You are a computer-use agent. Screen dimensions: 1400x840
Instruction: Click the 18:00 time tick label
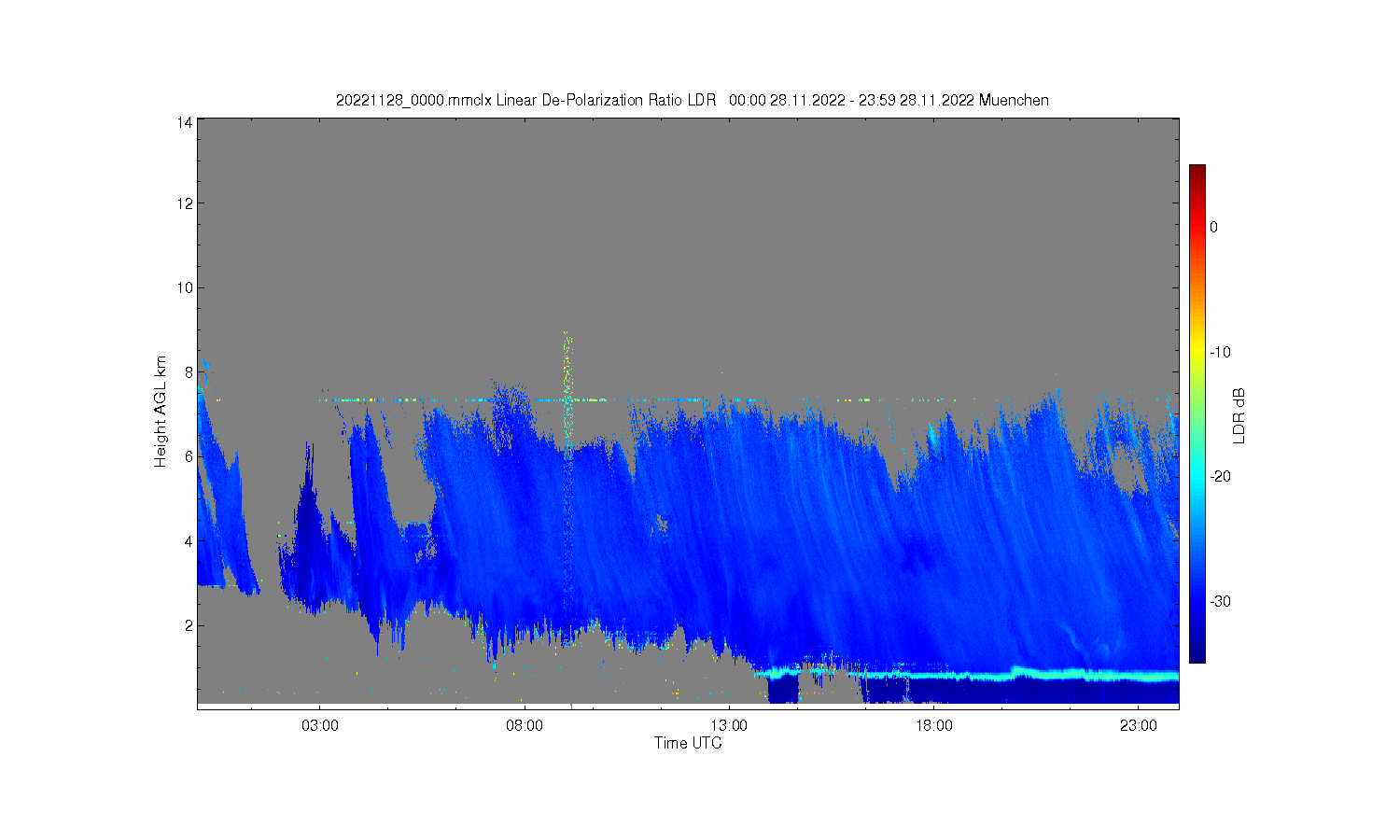click(x=933, y=725)
